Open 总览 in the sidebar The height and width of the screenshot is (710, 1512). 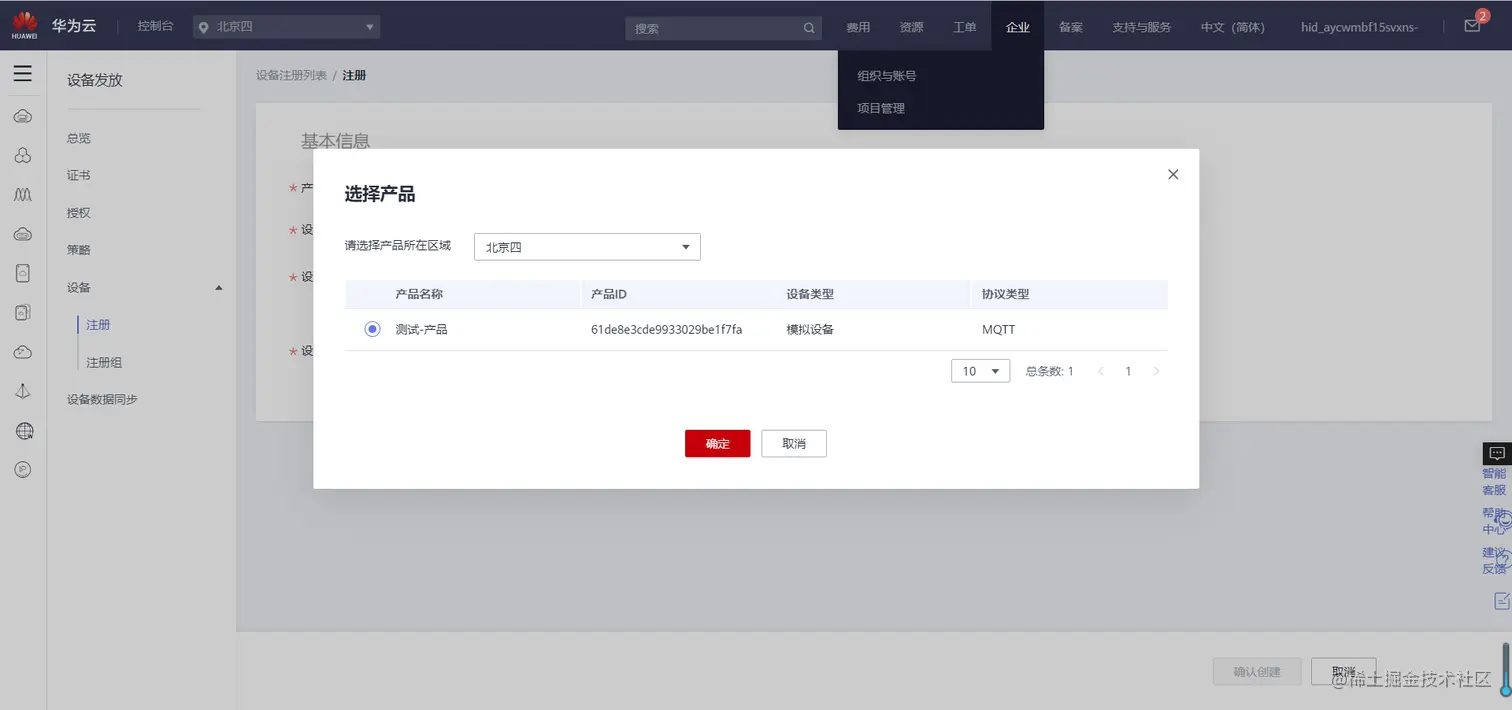[x=79, y=138]
